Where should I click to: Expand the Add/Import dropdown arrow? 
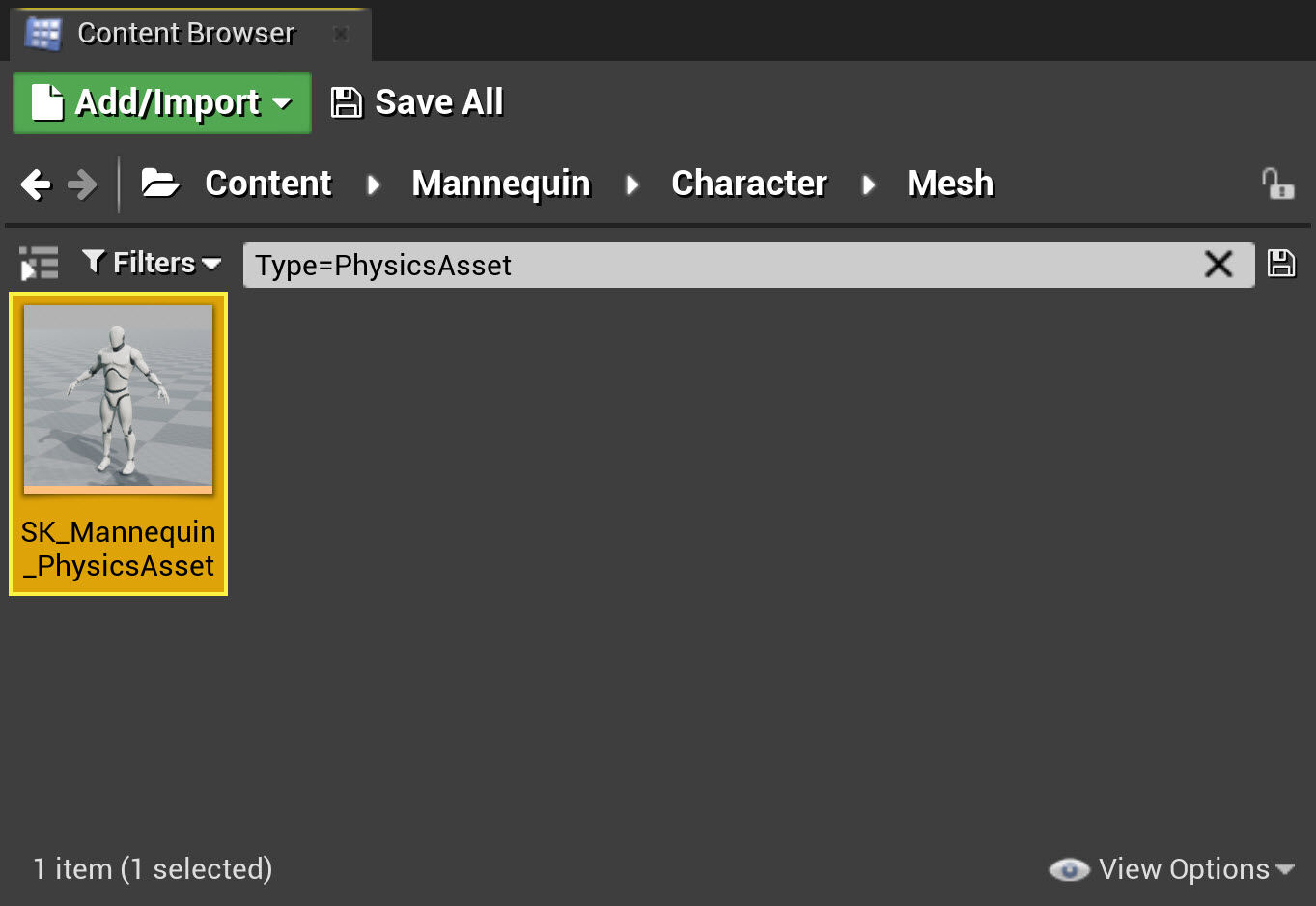pos(284,103)
